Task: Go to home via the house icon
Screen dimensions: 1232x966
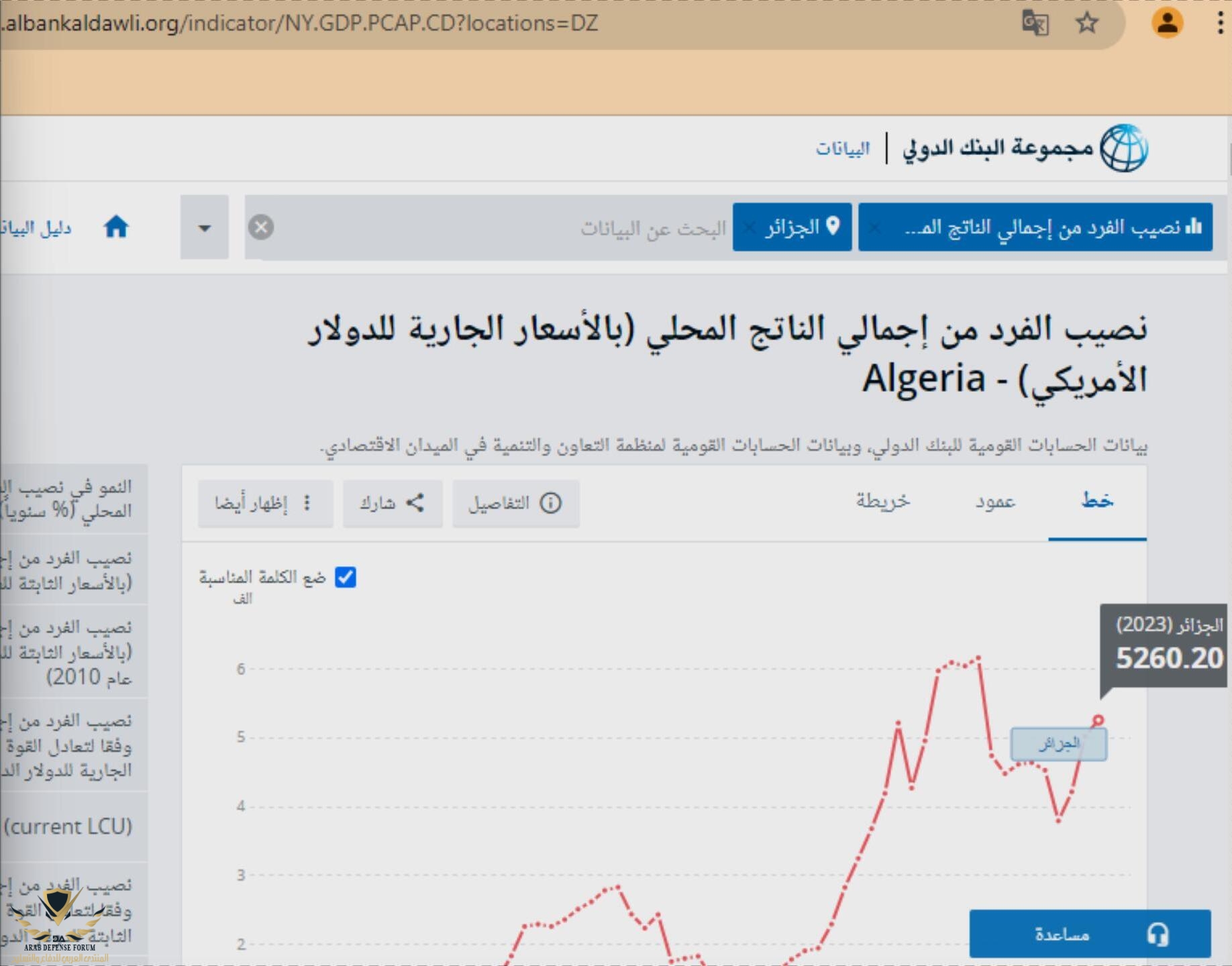Action: pyautogui.click(x=116, y=227)
